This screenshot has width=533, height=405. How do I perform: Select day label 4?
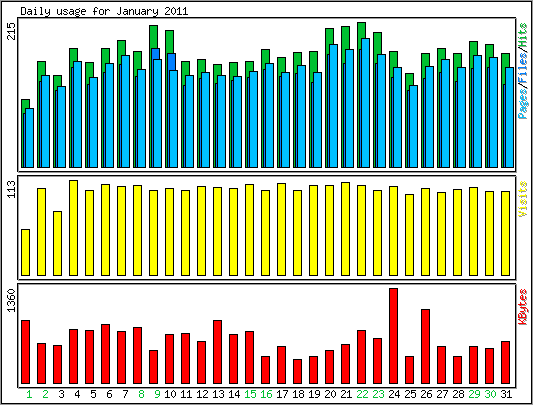[x=77, y=394]
